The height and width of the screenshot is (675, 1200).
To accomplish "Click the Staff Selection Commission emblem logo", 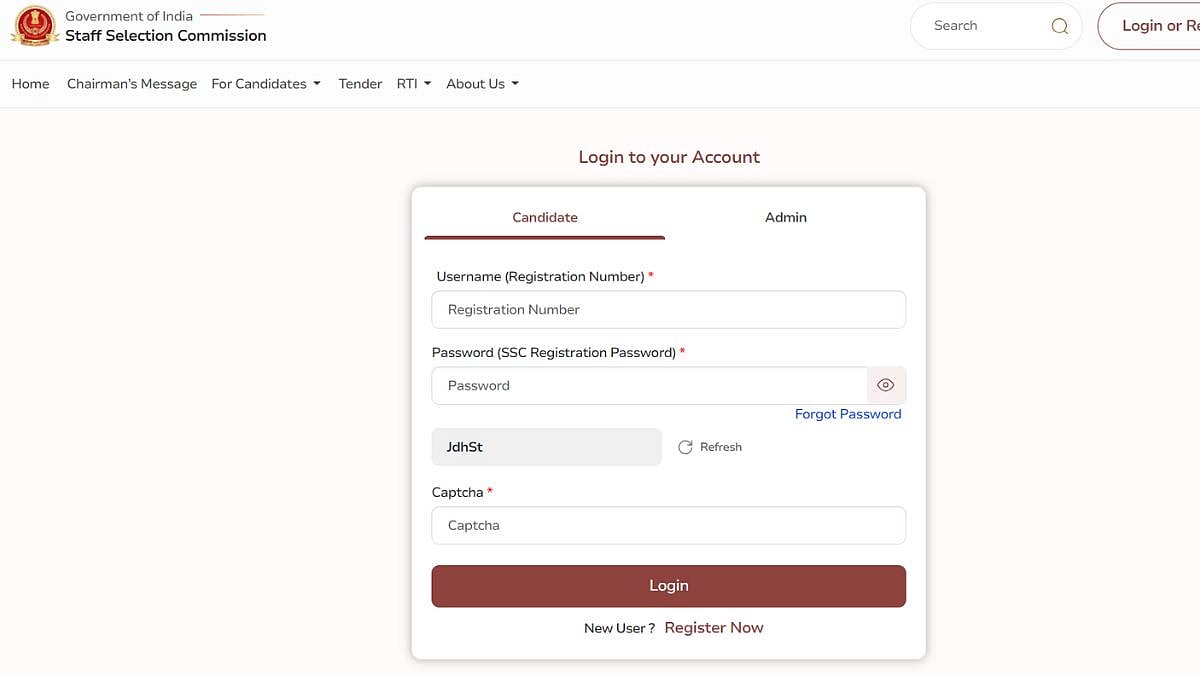I will point(34,27).
